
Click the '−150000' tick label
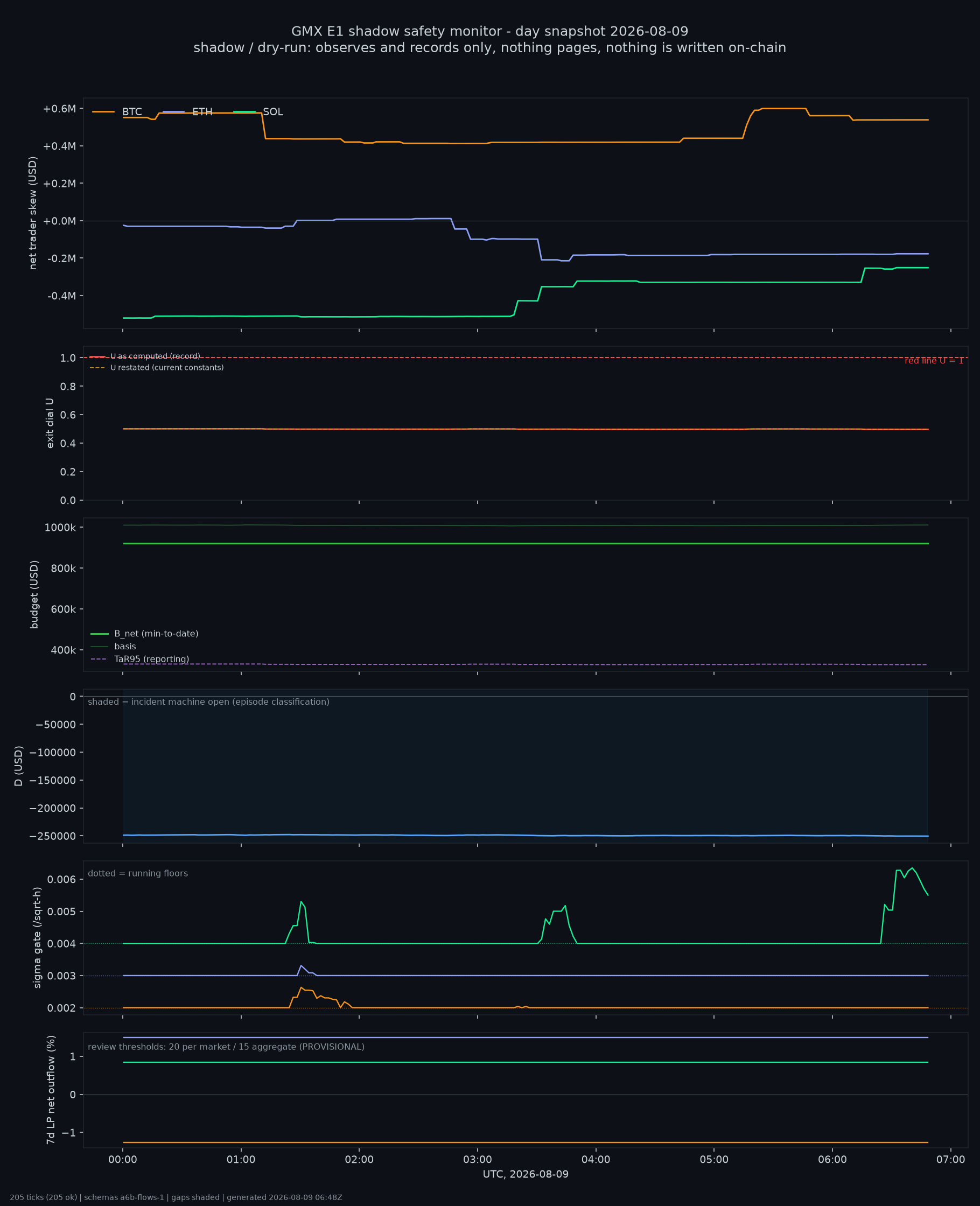point(53,781)
